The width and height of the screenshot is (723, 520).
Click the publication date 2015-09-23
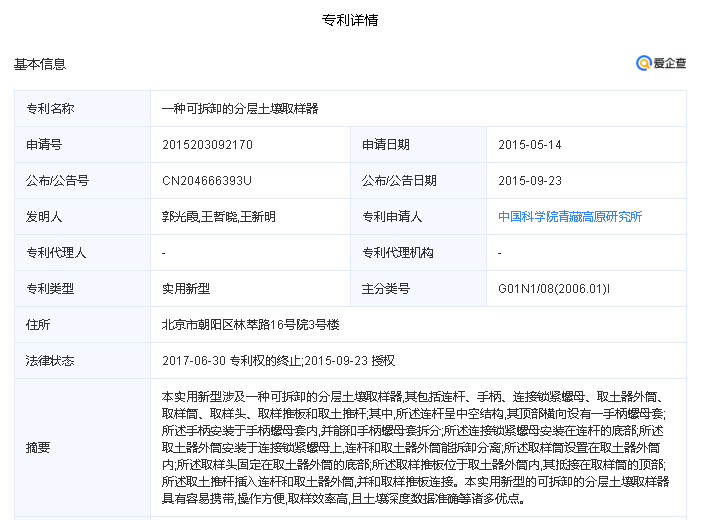point(530,181)
